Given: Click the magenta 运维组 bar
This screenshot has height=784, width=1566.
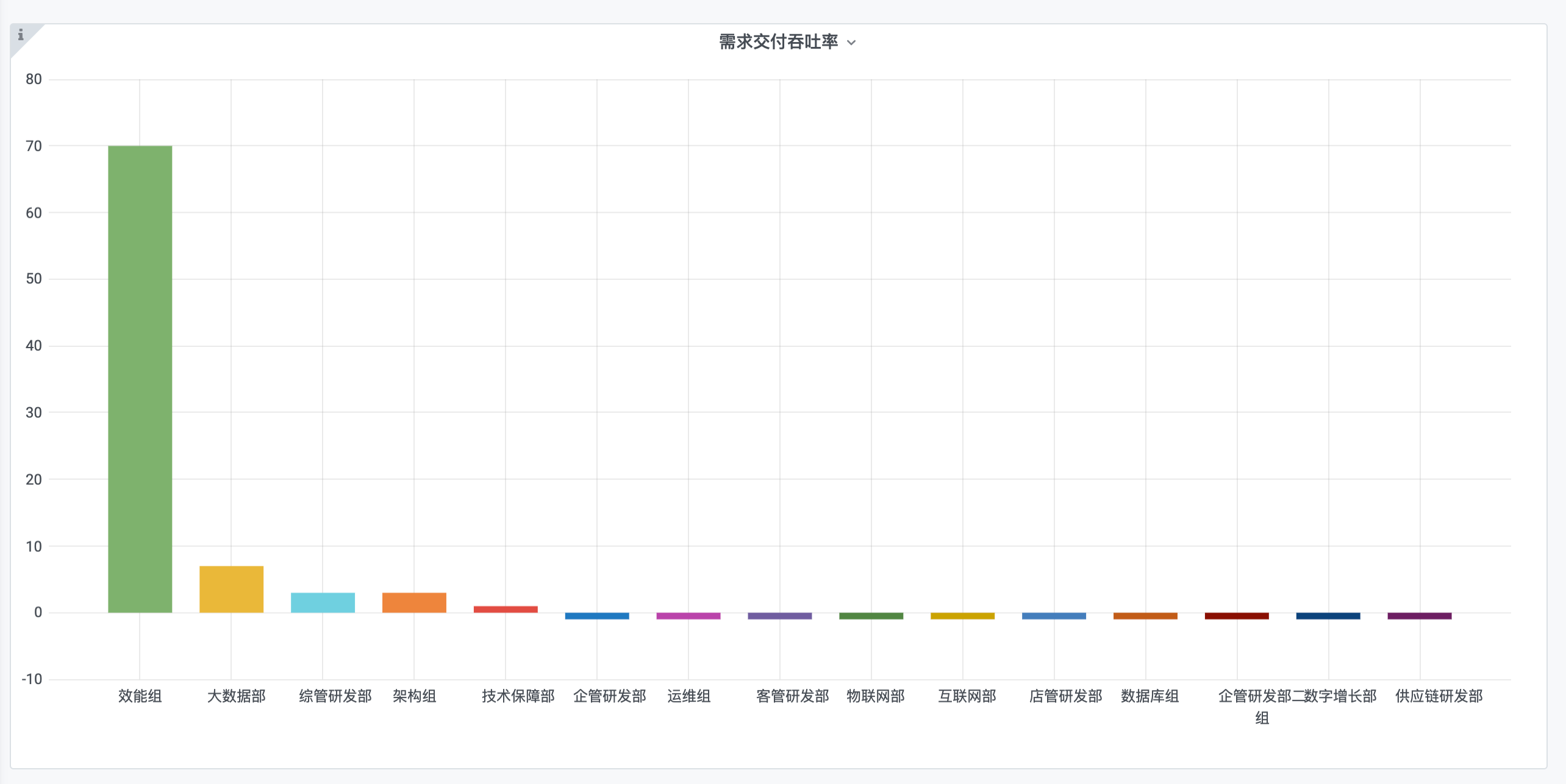Looking at the screenshot, I should click(688, 616).
